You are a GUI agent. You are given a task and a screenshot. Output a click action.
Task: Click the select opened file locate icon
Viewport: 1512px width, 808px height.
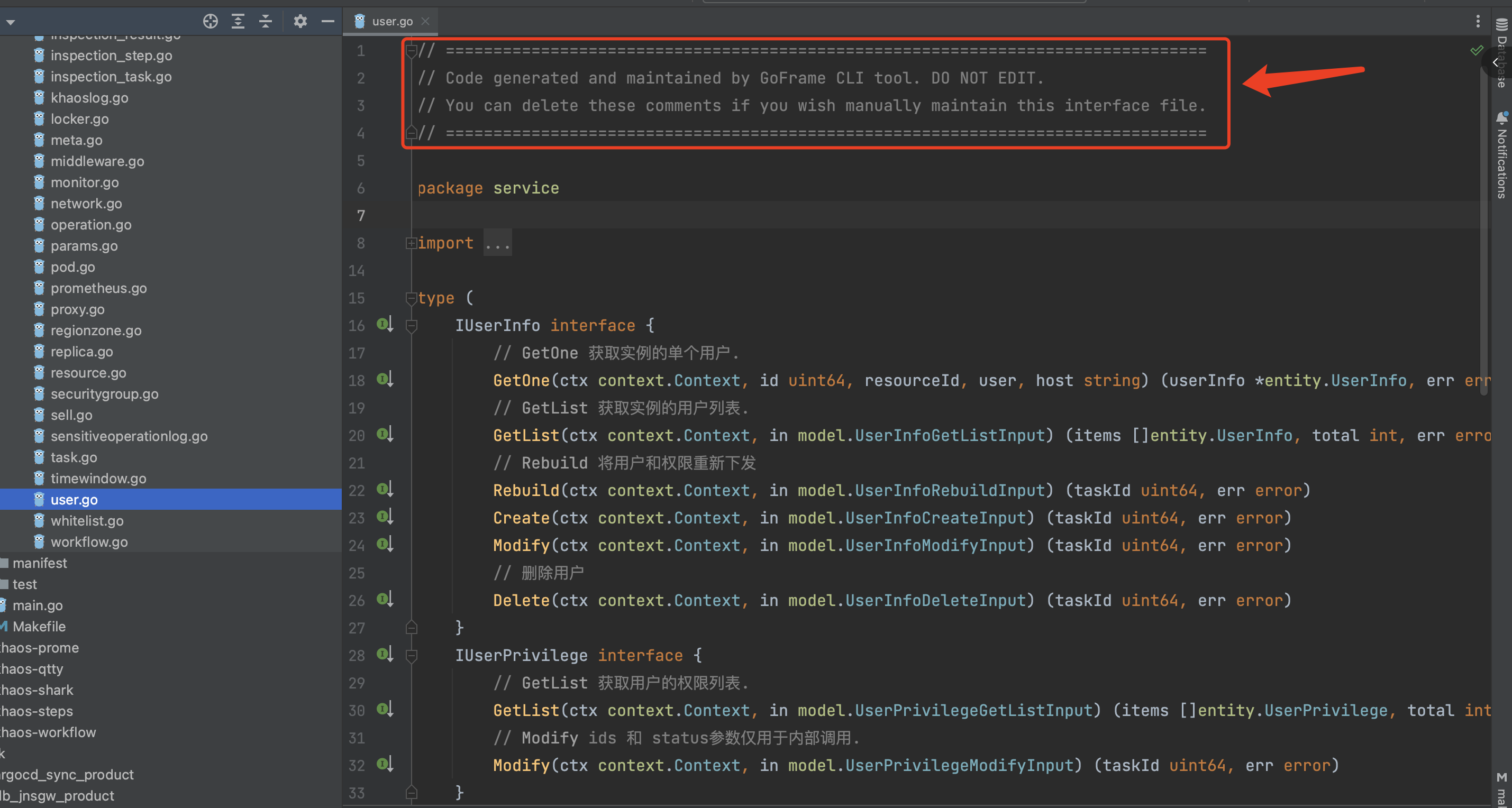click(x=210, y=22)
